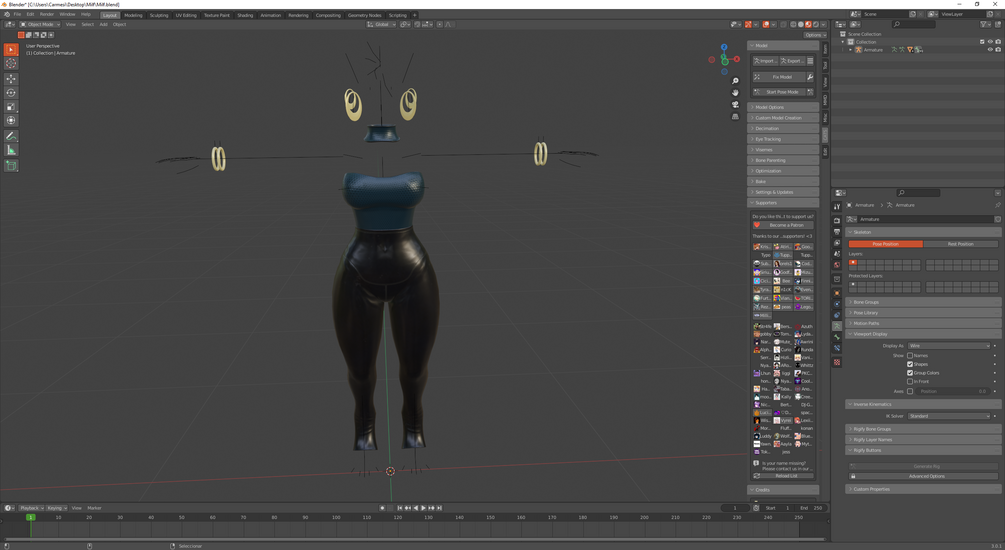Click the End frame 250 field
The width and height of the screenshot is (1005, 550).
coord(811,508)
